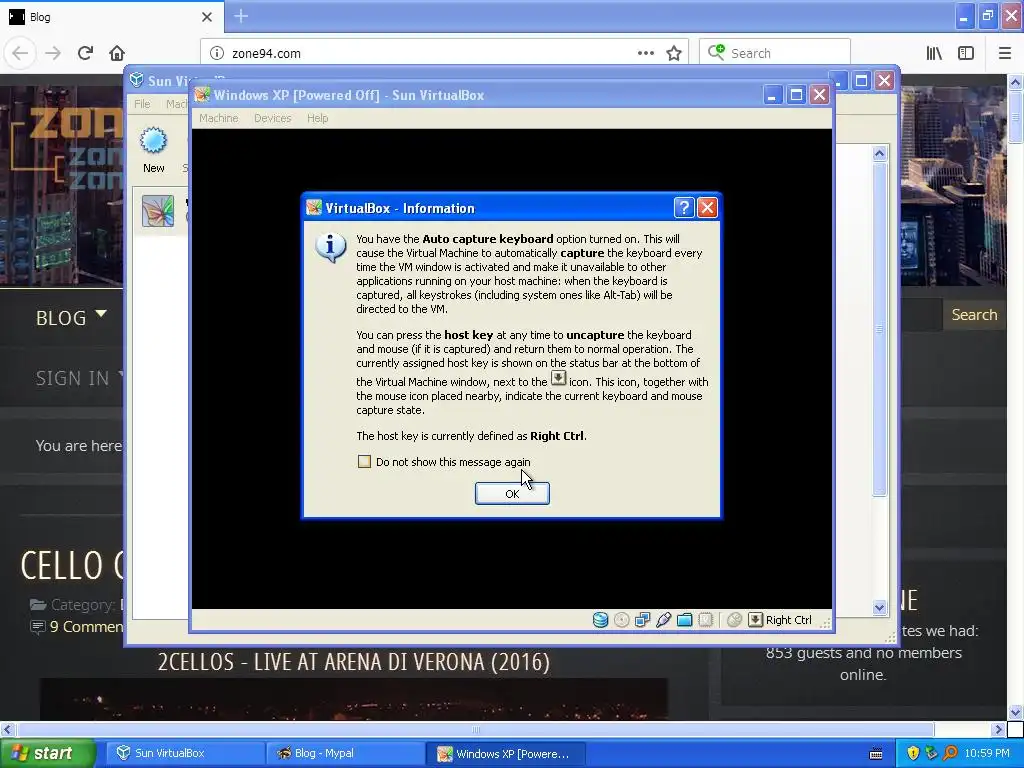Click the keyboard capture arrow icon in status bar
This screenshot has height=768, width=1024.
(x=755, y=620)
